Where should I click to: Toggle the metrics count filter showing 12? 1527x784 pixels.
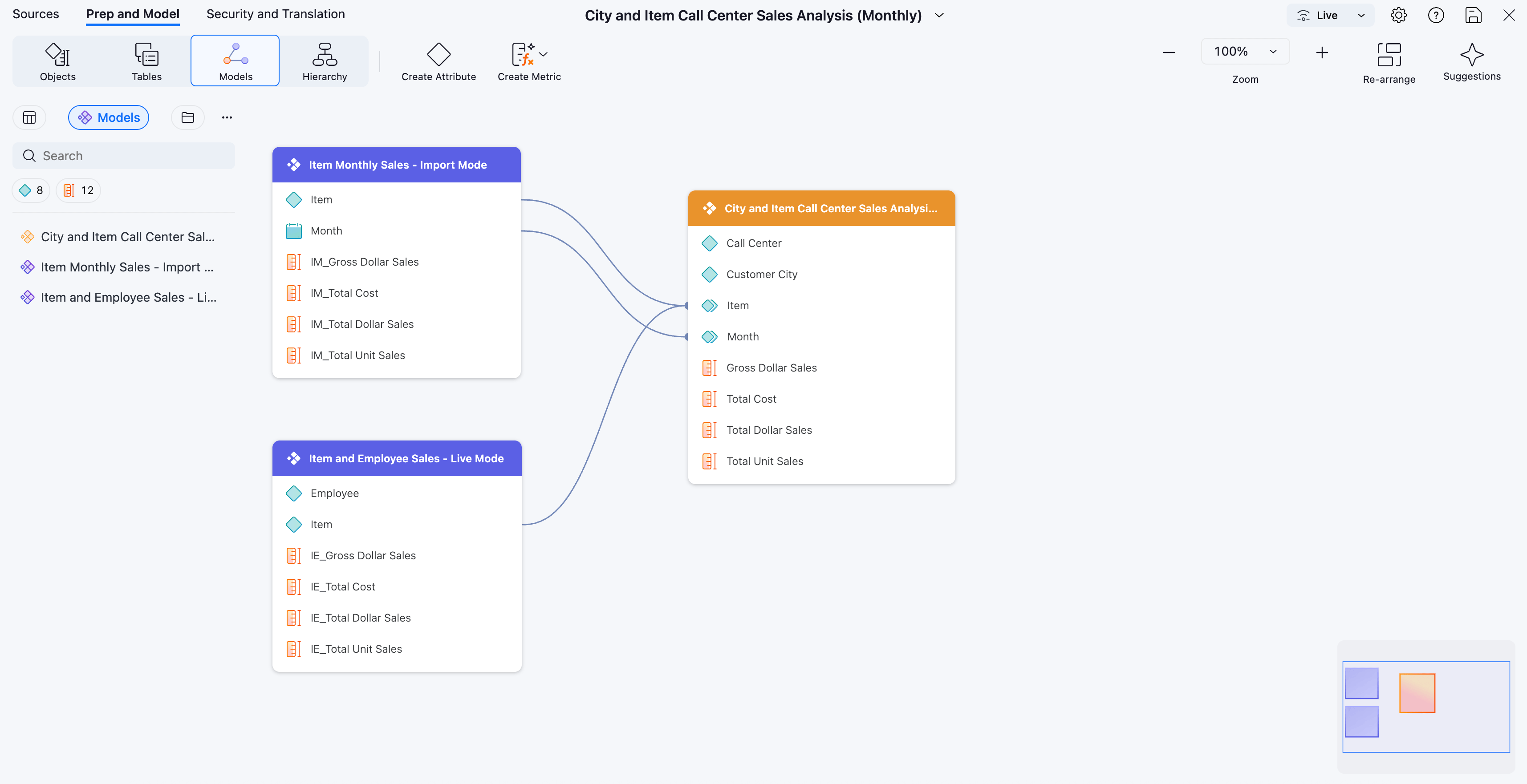pos(78,190)
